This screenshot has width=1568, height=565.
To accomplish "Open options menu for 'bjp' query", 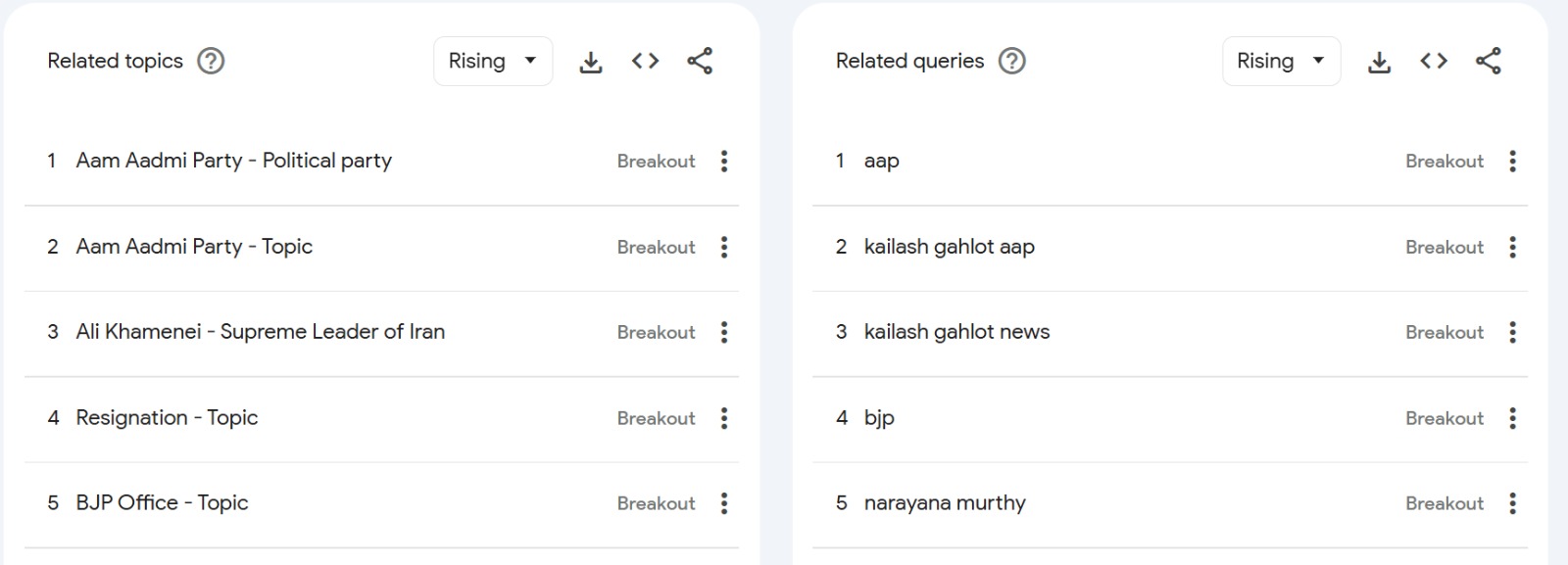I will tap(1512, 419).
